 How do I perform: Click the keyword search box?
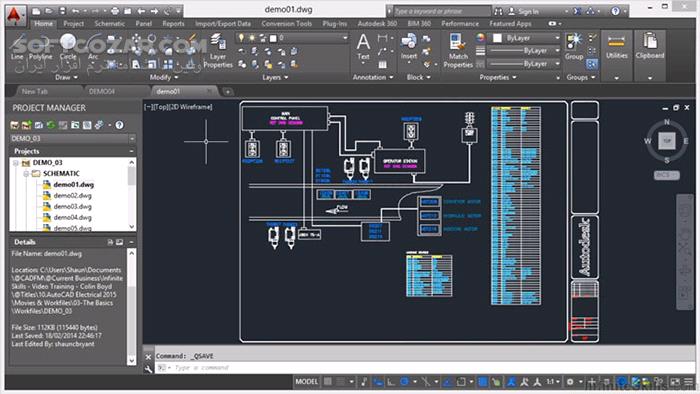[x=442, y=11]
